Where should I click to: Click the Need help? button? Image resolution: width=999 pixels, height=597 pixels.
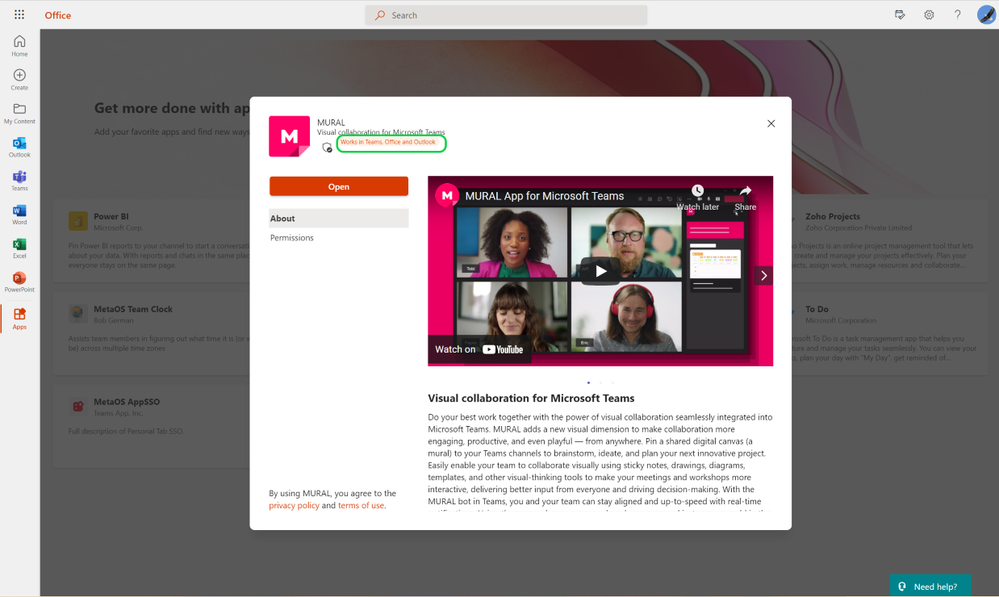pos(930,586)
